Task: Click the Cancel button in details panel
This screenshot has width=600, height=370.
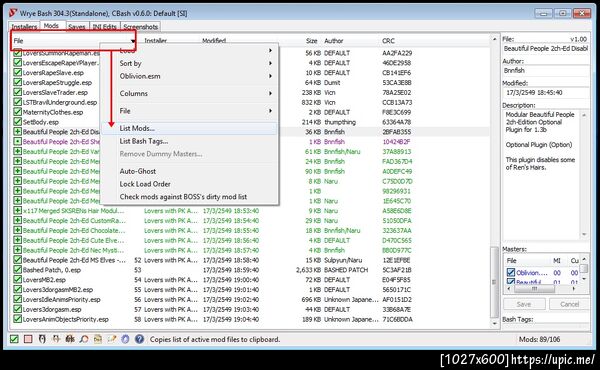Action: pyautogui.click(x=569, y=304)
